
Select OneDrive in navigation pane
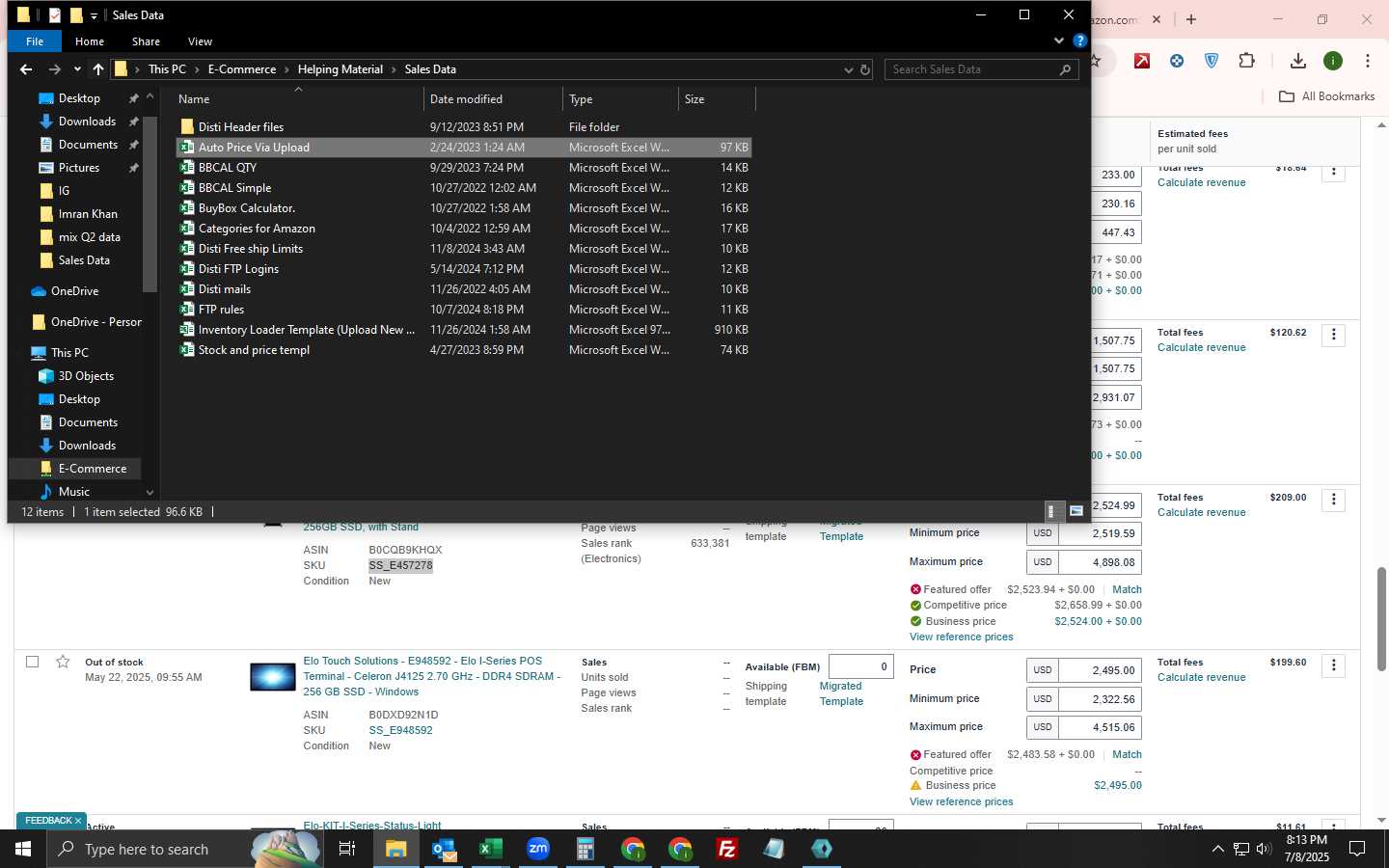coord(74,291)
